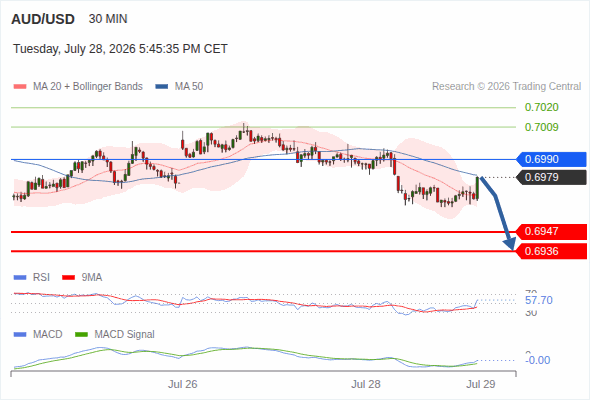Click the 30 MIN timeframe label
Viewport: 590px width, 400px height.
tap(108, 19)
